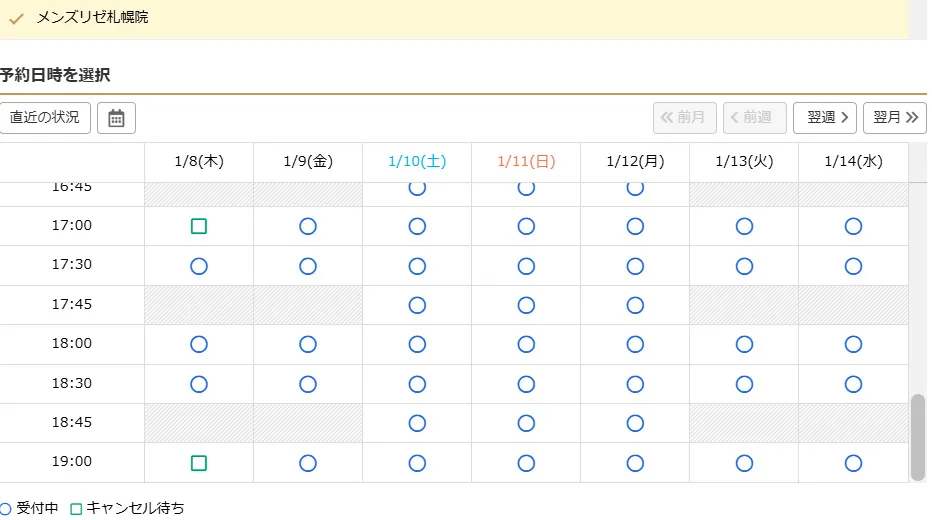Select waitlist square for 1/8 at 17:00

[199, 226]
